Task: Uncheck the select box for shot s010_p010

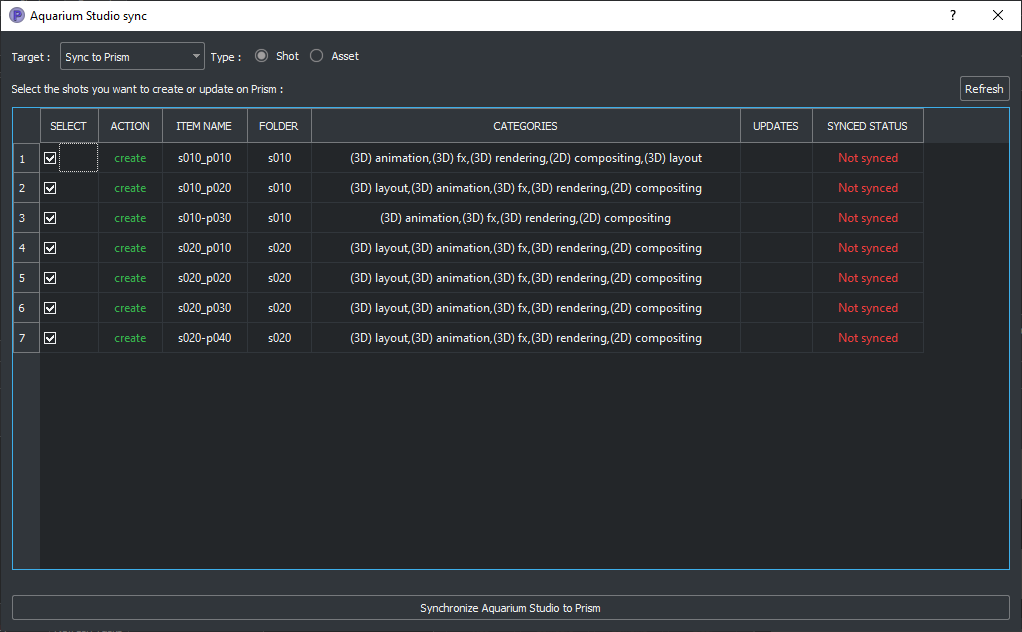Action: (50, 158)
